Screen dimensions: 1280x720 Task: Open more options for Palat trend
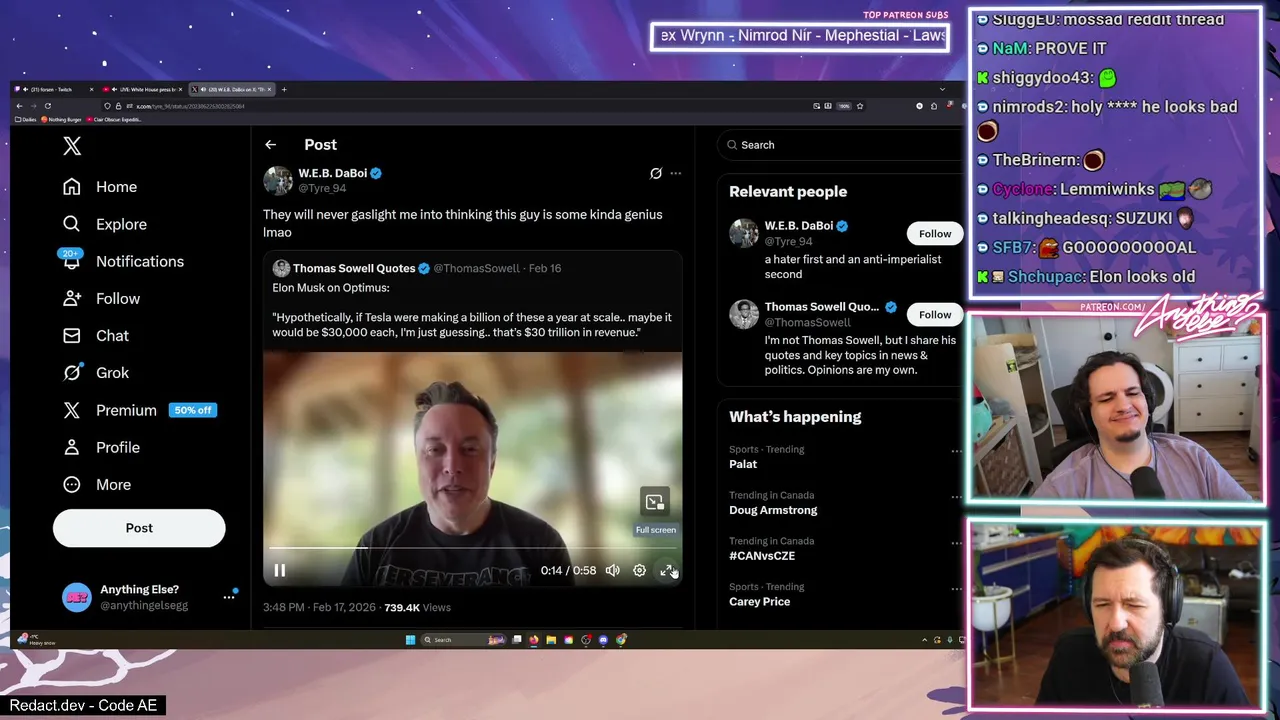click(x=956, y=451)
